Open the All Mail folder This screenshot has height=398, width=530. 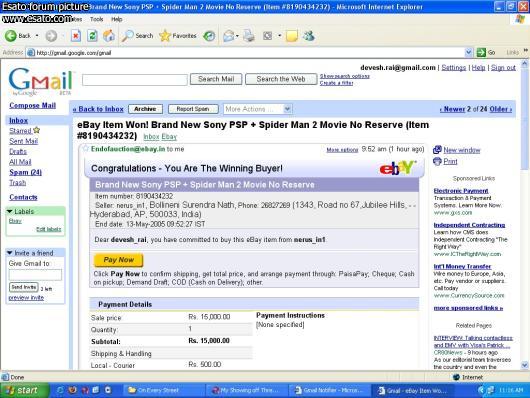(20, 162)
